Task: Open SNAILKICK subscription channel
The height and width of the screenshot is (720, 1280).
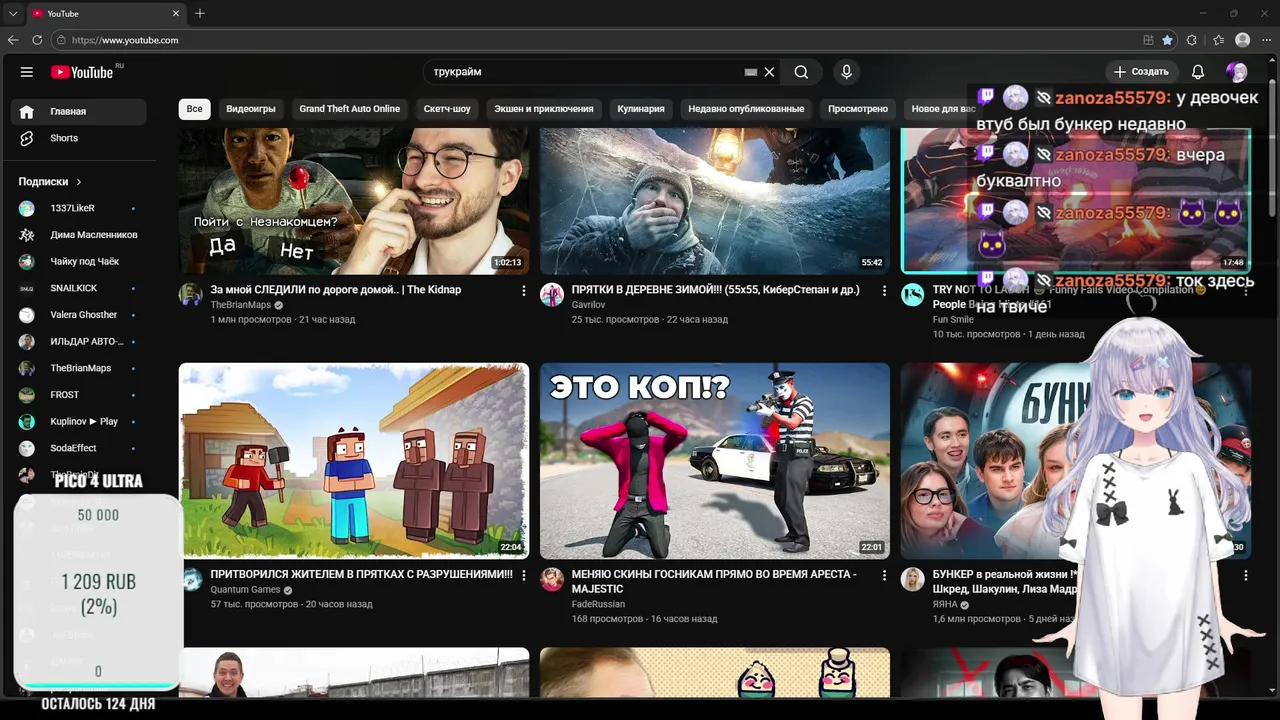Action: pyautogui.click(x=79, y=288)
